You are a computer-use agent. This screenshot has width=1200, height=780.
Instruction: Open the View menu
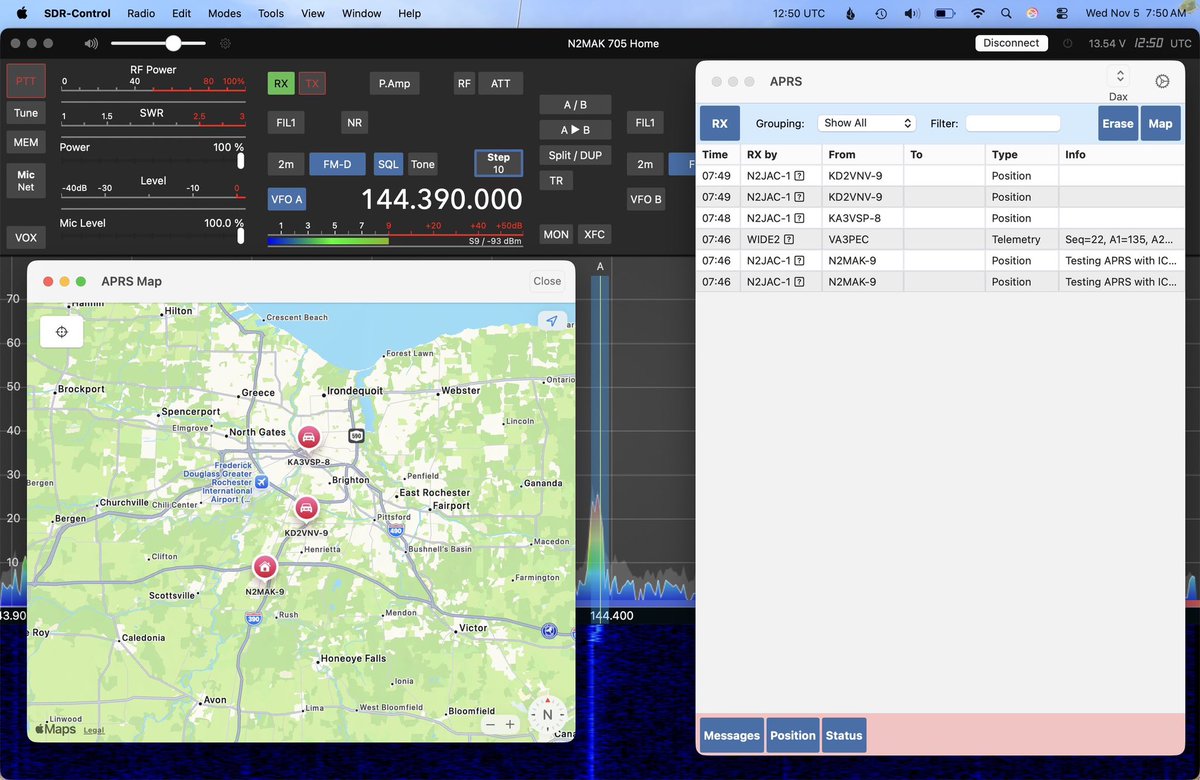point(313,14)
